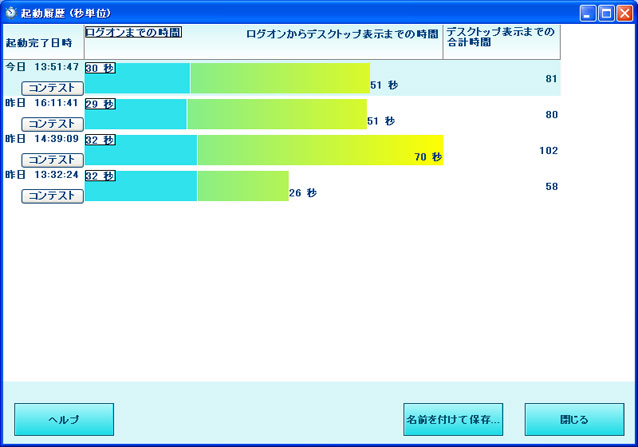Click the 70 秒 desktop time label
The width and height of the screenshot is (638, 447).
428,157
